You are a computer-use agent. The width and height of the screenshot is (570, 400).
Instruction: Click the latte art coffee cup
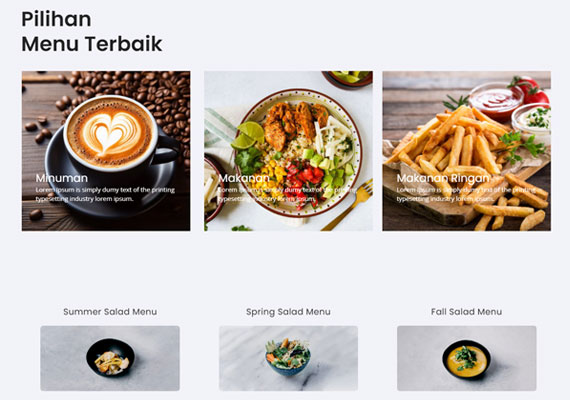(x=111, y=134)
